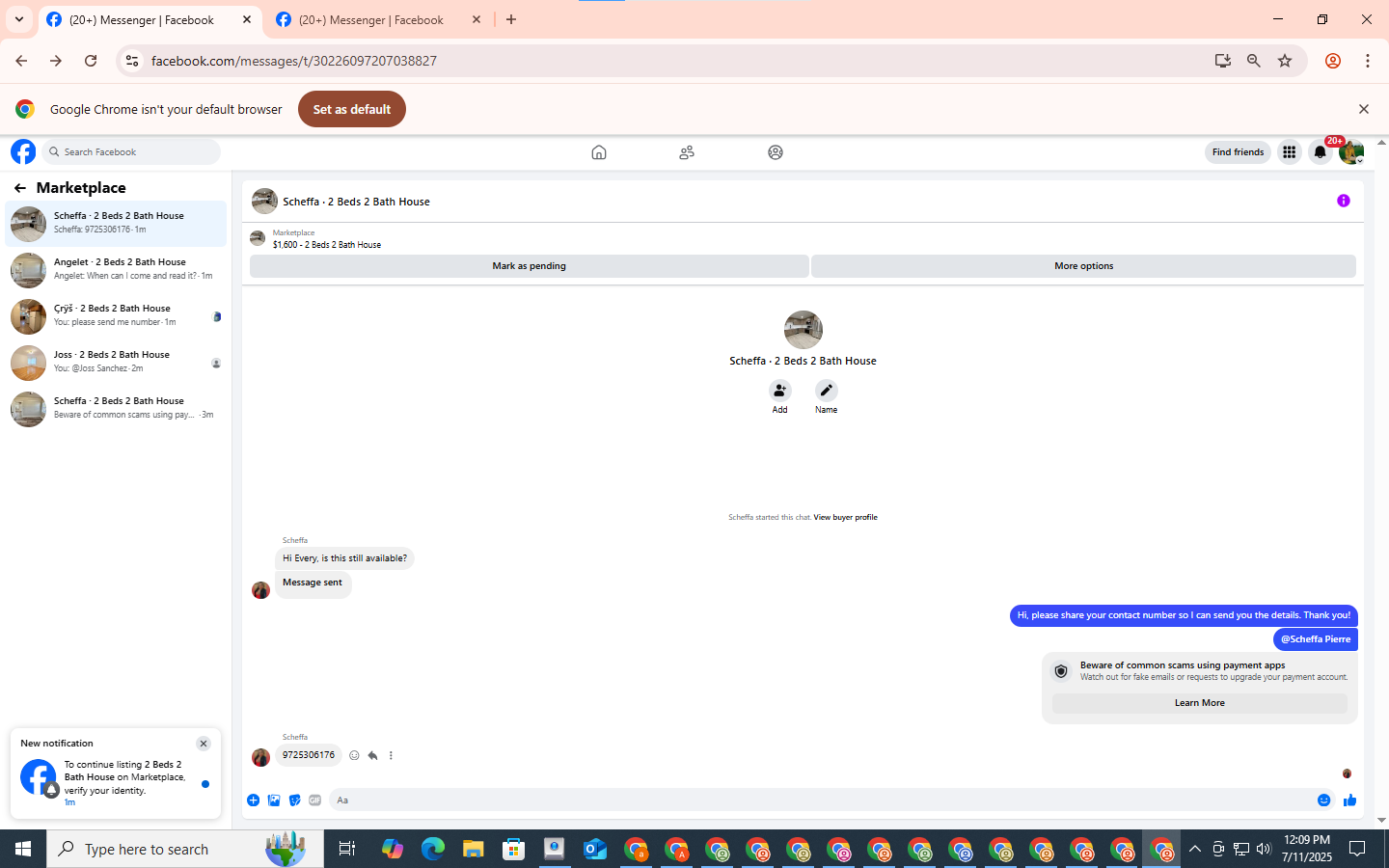This screenshot has width=1389, height=868.
Task: View site information icon in address bar
Action: click(x=132, y=61)
